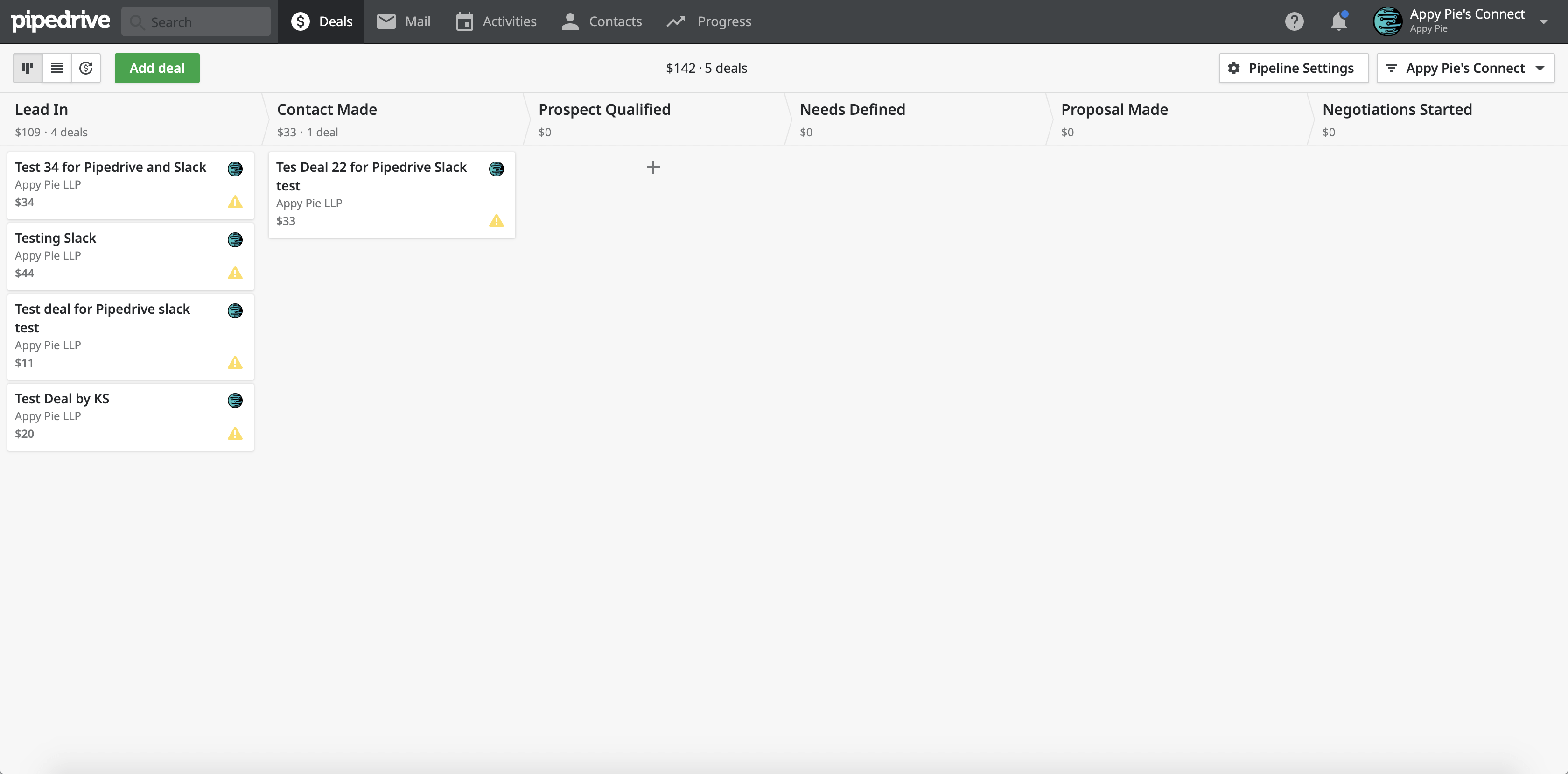Click the Add deal button

pyautogui.click(x=156, y=68)
